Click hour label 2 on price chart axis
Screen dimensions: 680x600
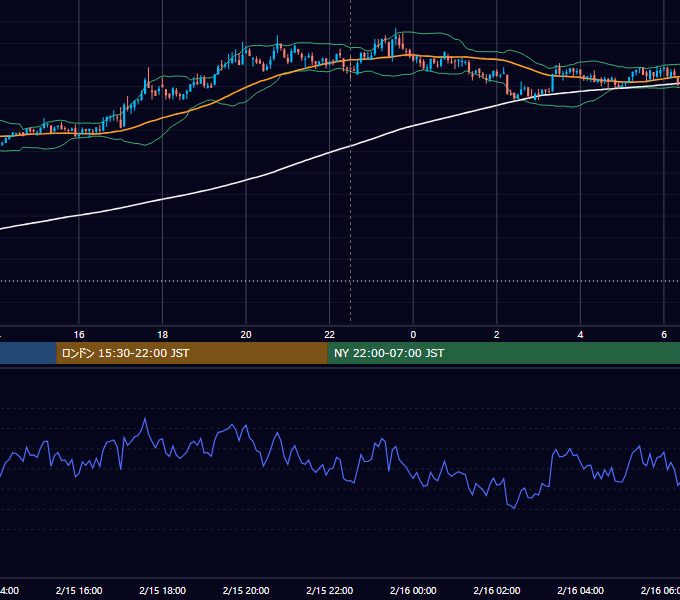(497, 335)
